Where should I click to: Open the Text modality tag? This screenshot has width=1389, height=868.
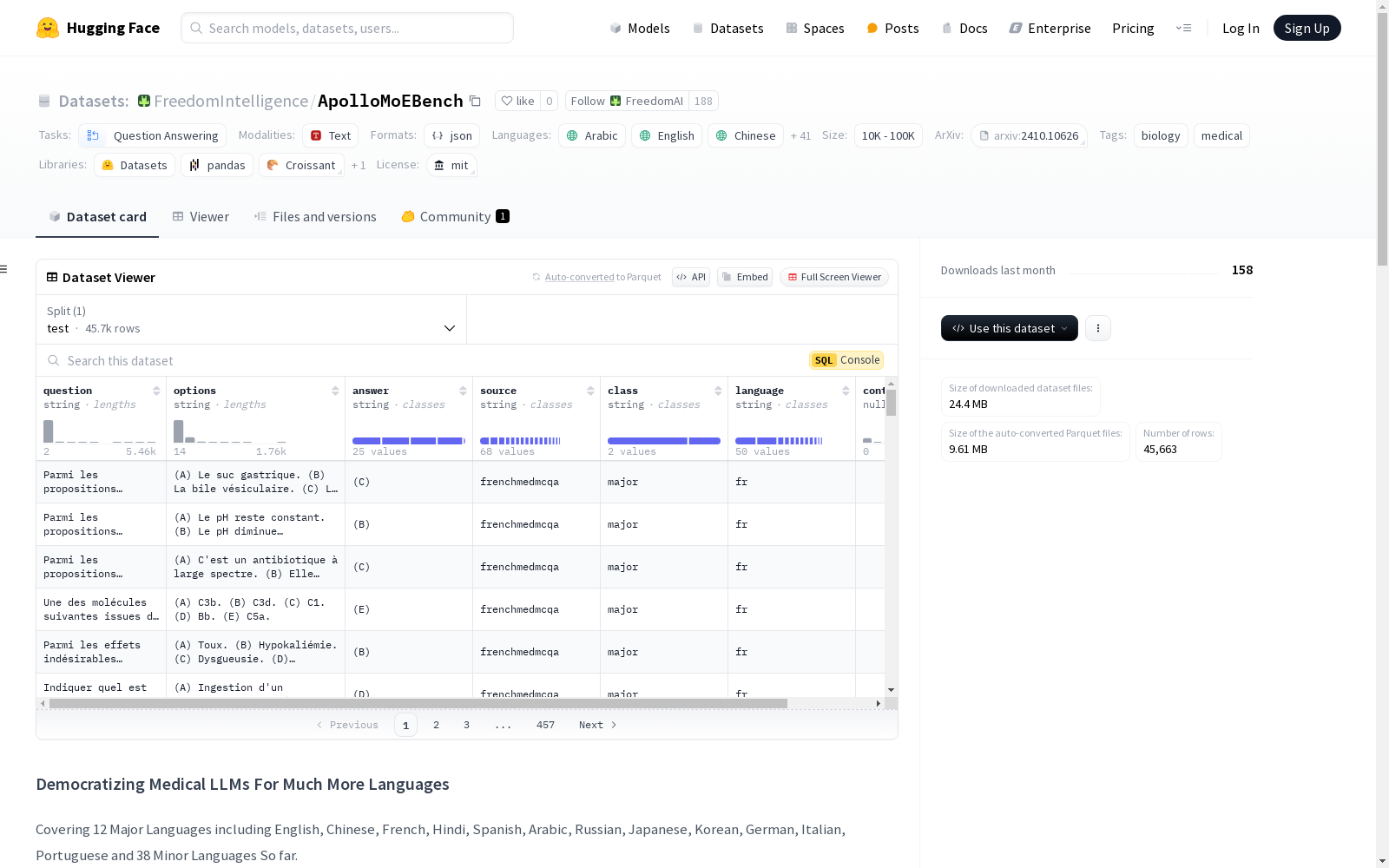click(330, 135)
